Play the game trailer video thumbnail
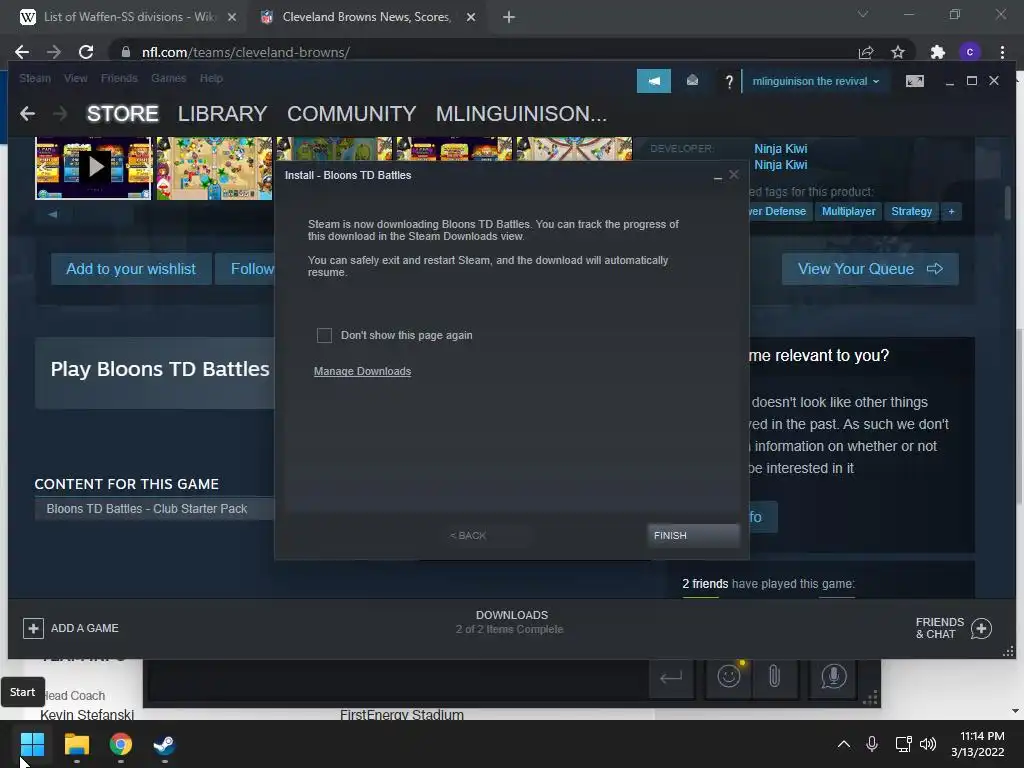This screenshot has width=1024, height=768. tap(93, 168)
